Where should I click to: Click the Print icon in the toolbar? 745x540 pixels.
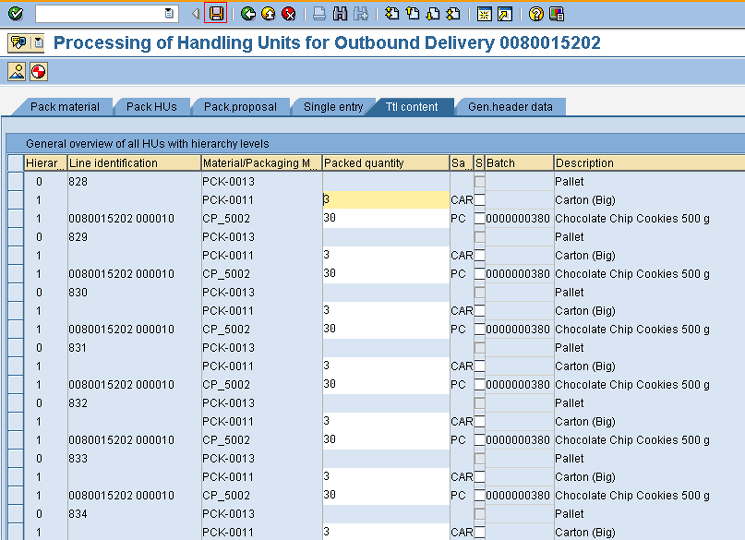pos(319,13)
